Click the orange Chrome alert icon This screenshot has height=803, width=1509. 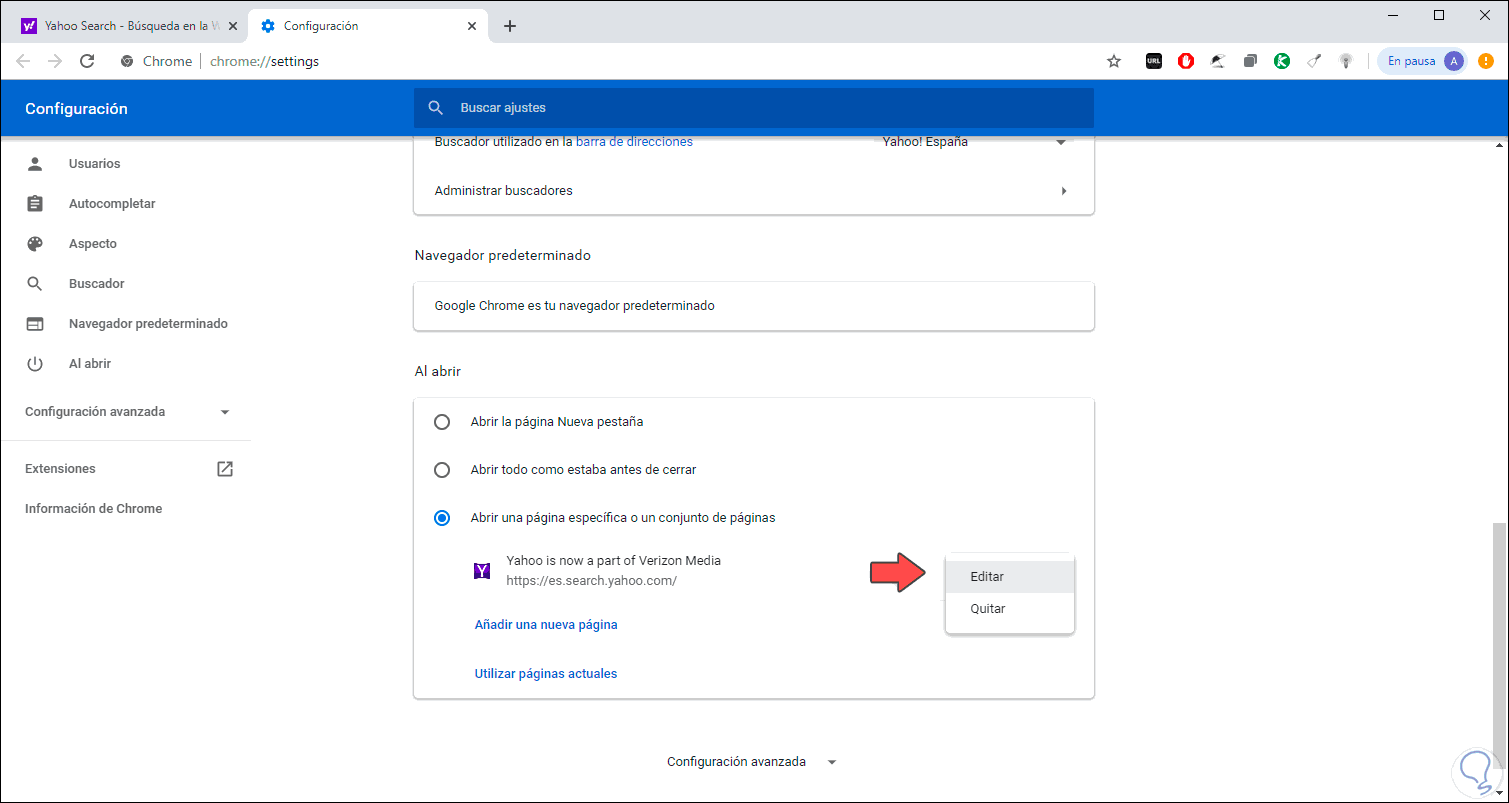coord(1486,61)
